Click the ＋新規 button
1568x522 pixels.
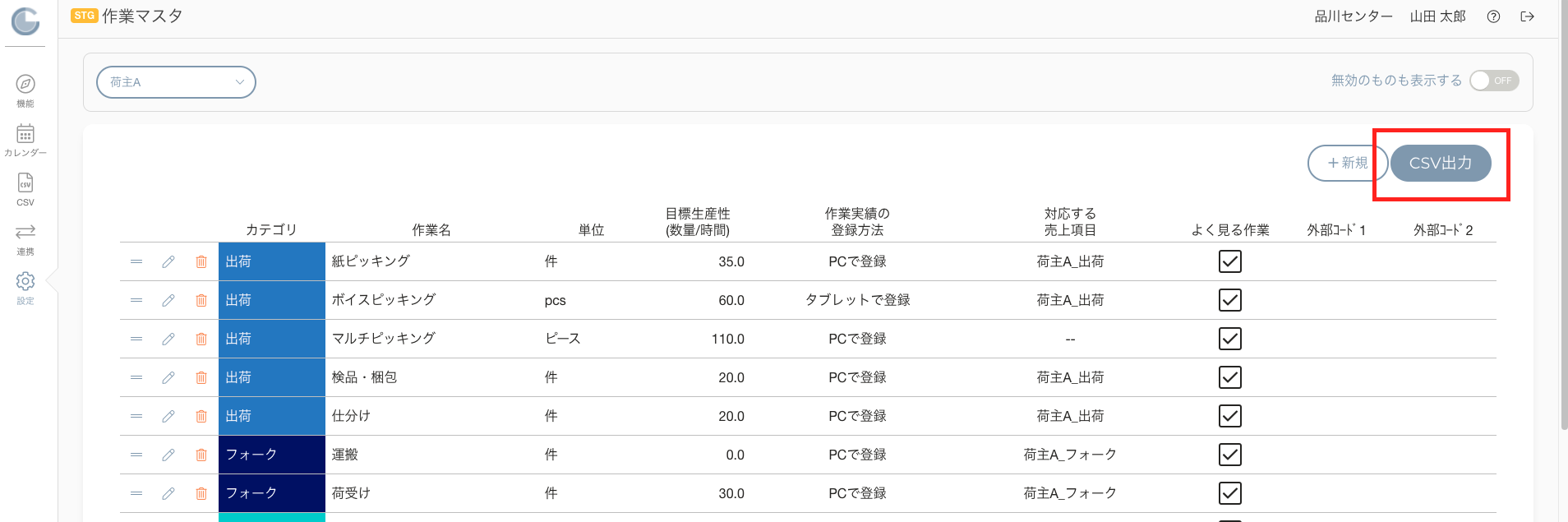[x=1348, y=163]
